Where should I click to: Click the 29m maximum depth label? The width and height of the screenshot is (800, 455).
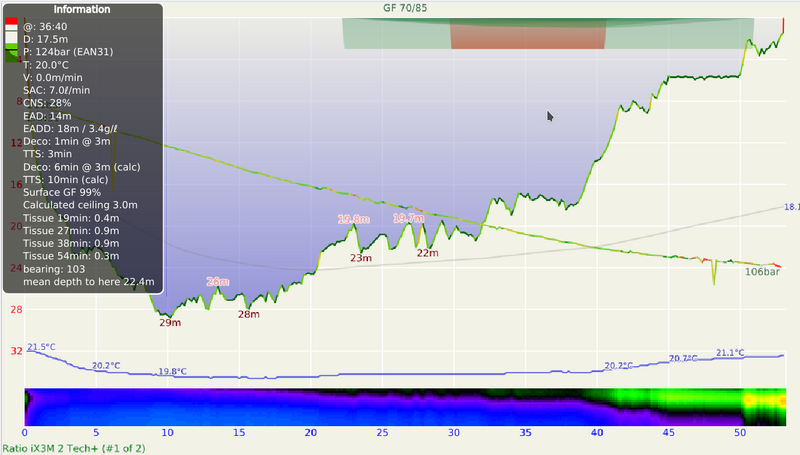170,322
